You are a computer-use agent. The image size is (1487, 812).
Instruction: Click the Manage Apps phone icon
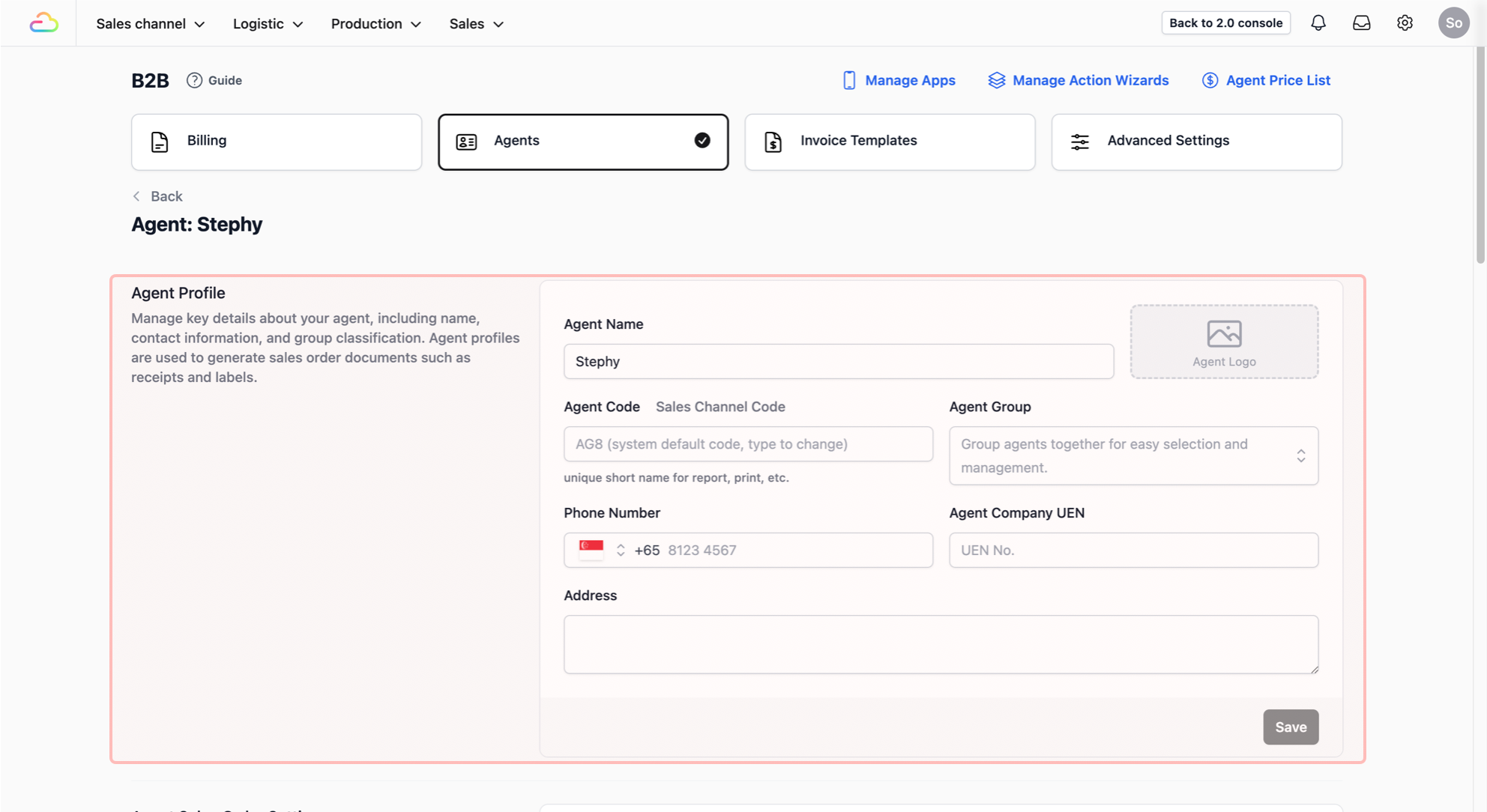tap(849, 80)
